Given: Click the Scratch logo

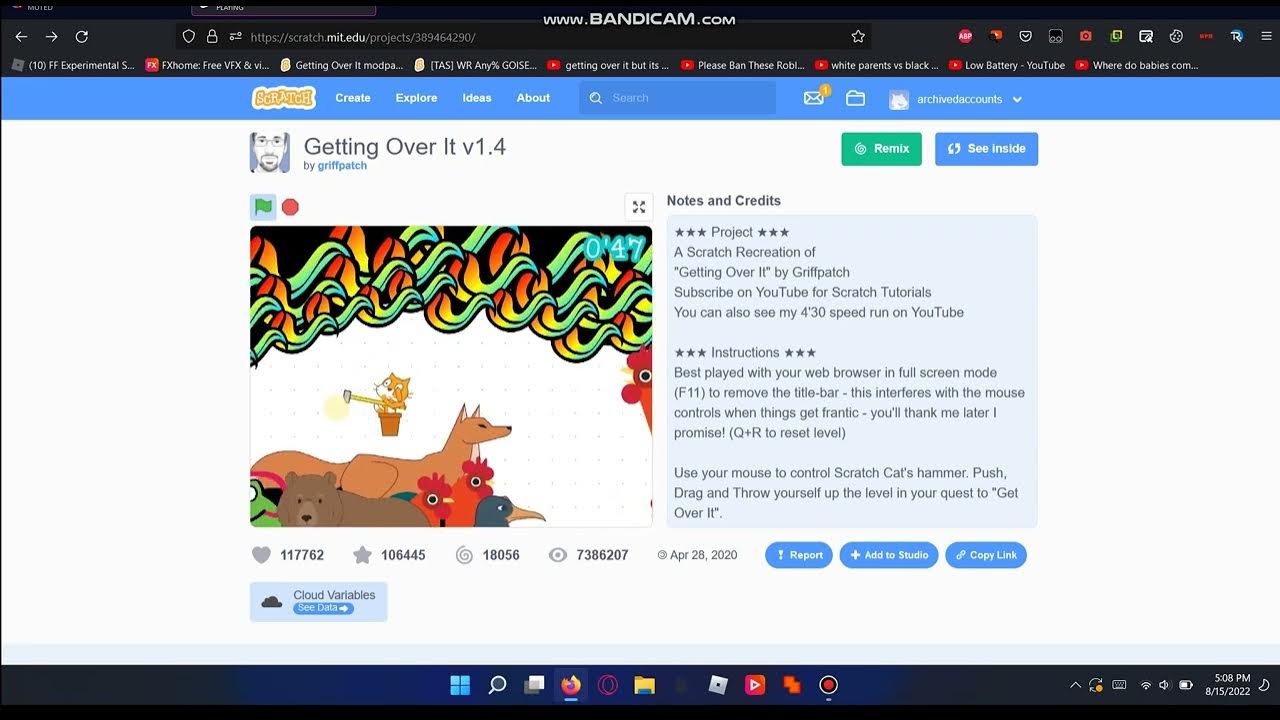Looking at the screenshot, I should (x=284, y=98).
